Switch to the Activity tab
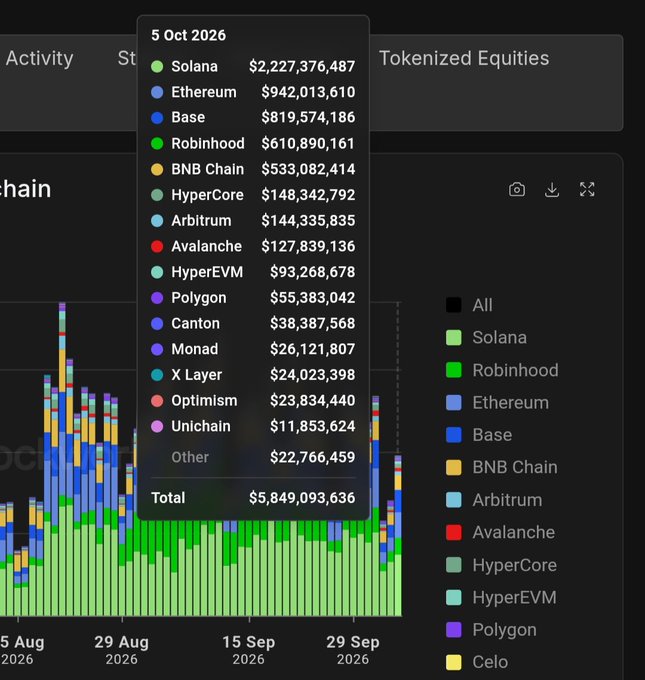645x680 pixels. tap(39, 59)
